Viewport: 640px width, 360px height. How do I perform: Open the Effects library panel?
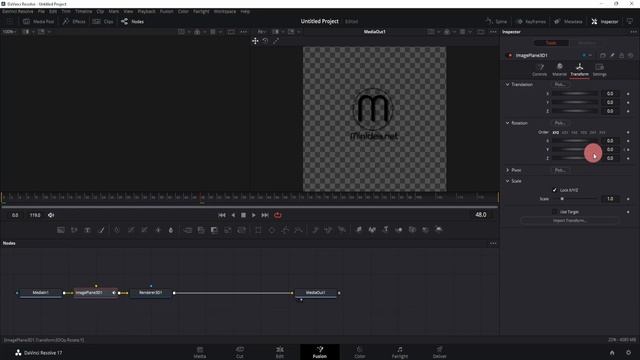(74, 21)
